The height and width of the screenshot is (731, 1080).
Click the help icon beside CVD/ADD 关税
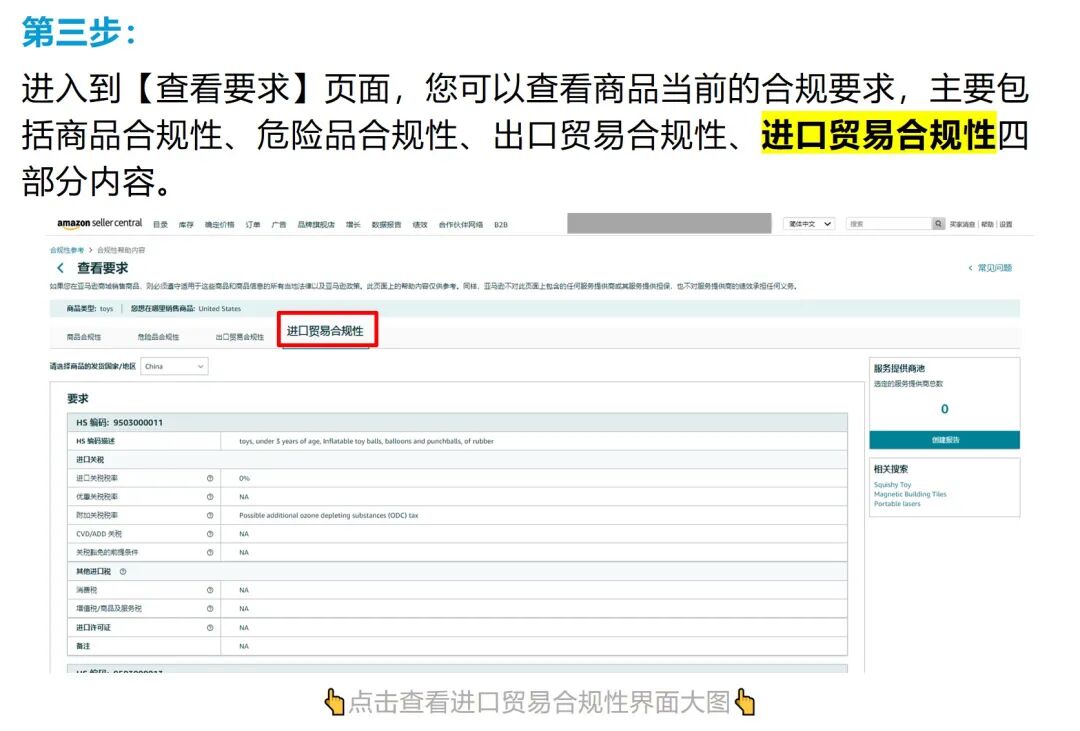point(211,534)
